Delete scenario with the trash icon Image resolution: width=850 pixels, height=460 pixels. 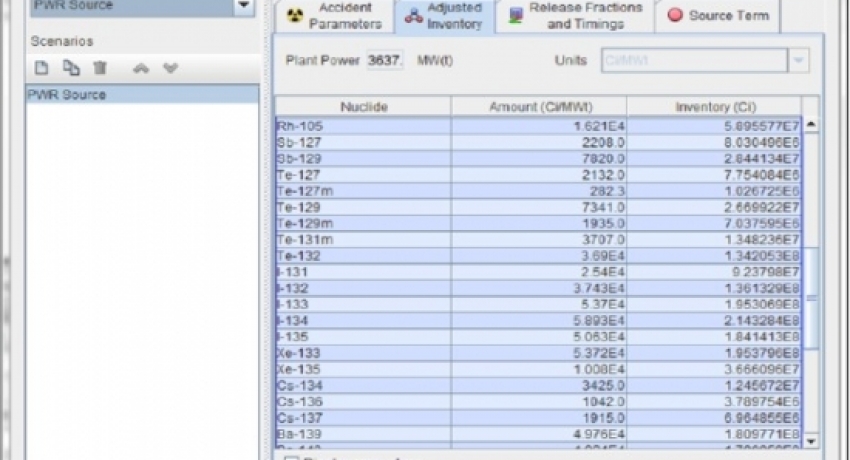click(100, 68)
